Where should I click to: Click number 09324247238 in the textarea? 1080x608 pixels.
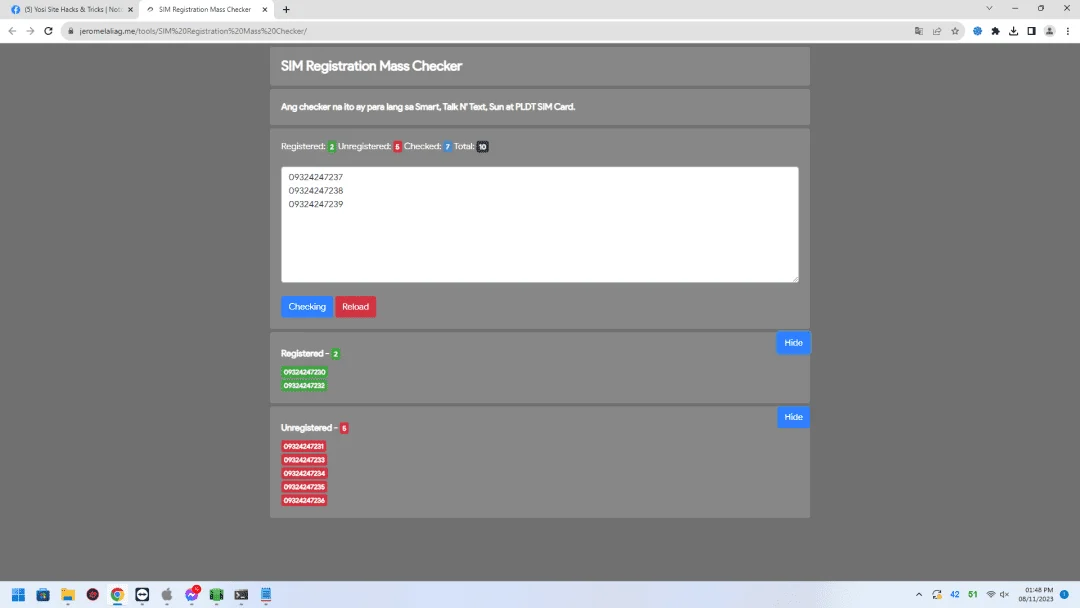(x=315, y=191)
